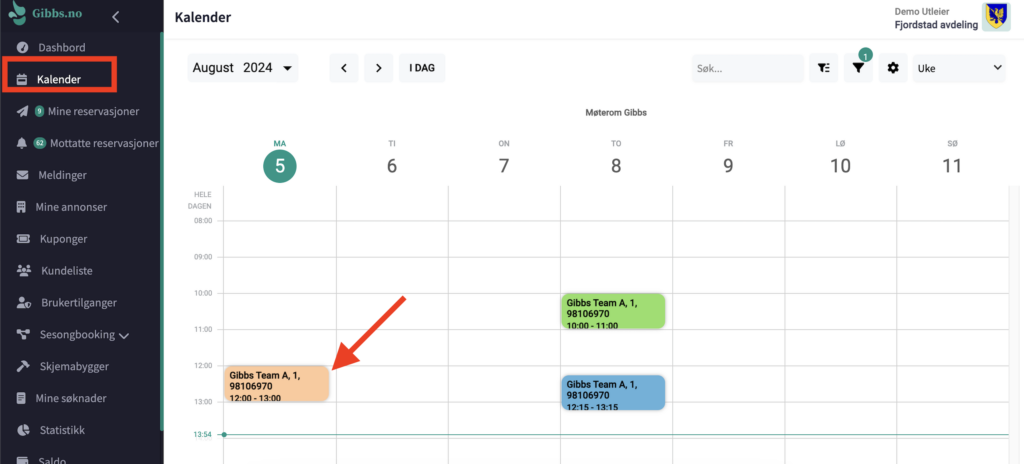This screenshot has width=1024, height=464.
Task: Select Kalender in the sidebar
Action: click(x=59, y=79)
